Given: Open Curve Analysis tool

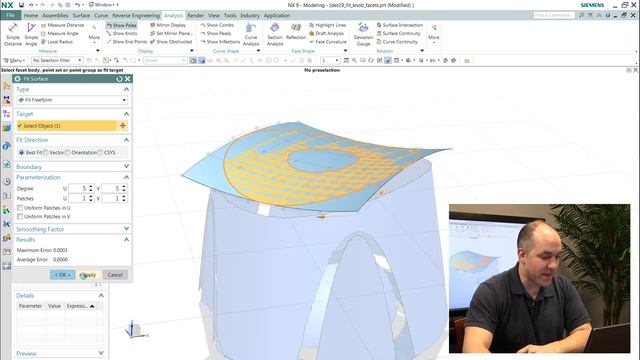Looking at the screenshot, I should (x=251, y=34).
